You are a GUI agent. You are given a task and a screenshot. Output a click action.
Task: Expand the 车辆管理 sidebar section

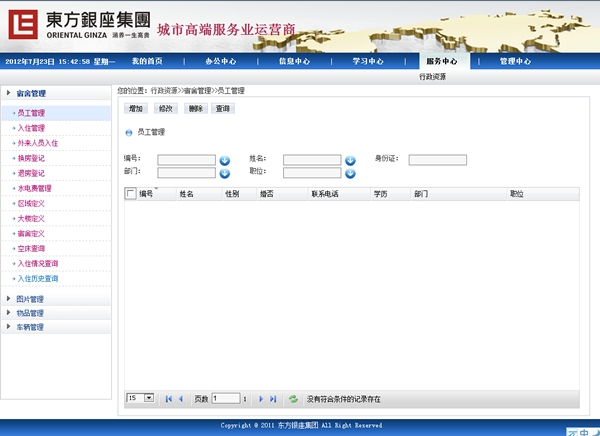pyautogui.click(x=56, y=327)
